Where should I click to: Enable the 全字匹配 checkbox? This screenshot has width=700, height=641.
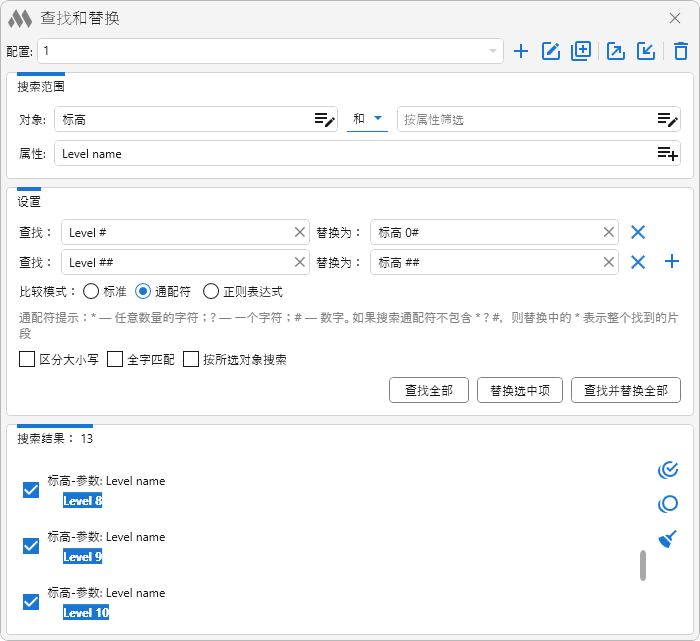tap(115, 359)
